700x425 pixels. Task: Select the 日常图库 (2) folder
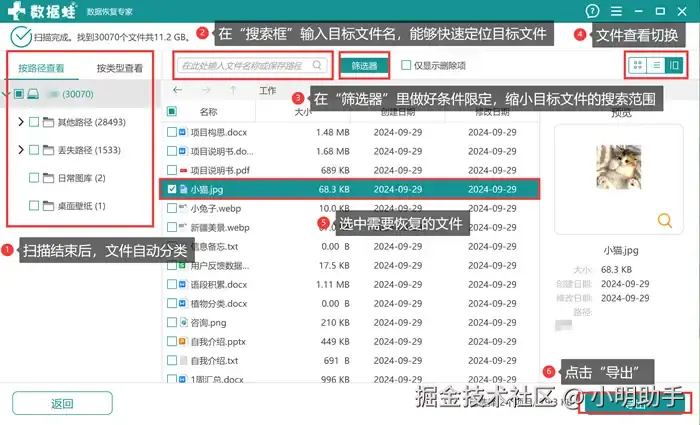[x=82, y=178]
